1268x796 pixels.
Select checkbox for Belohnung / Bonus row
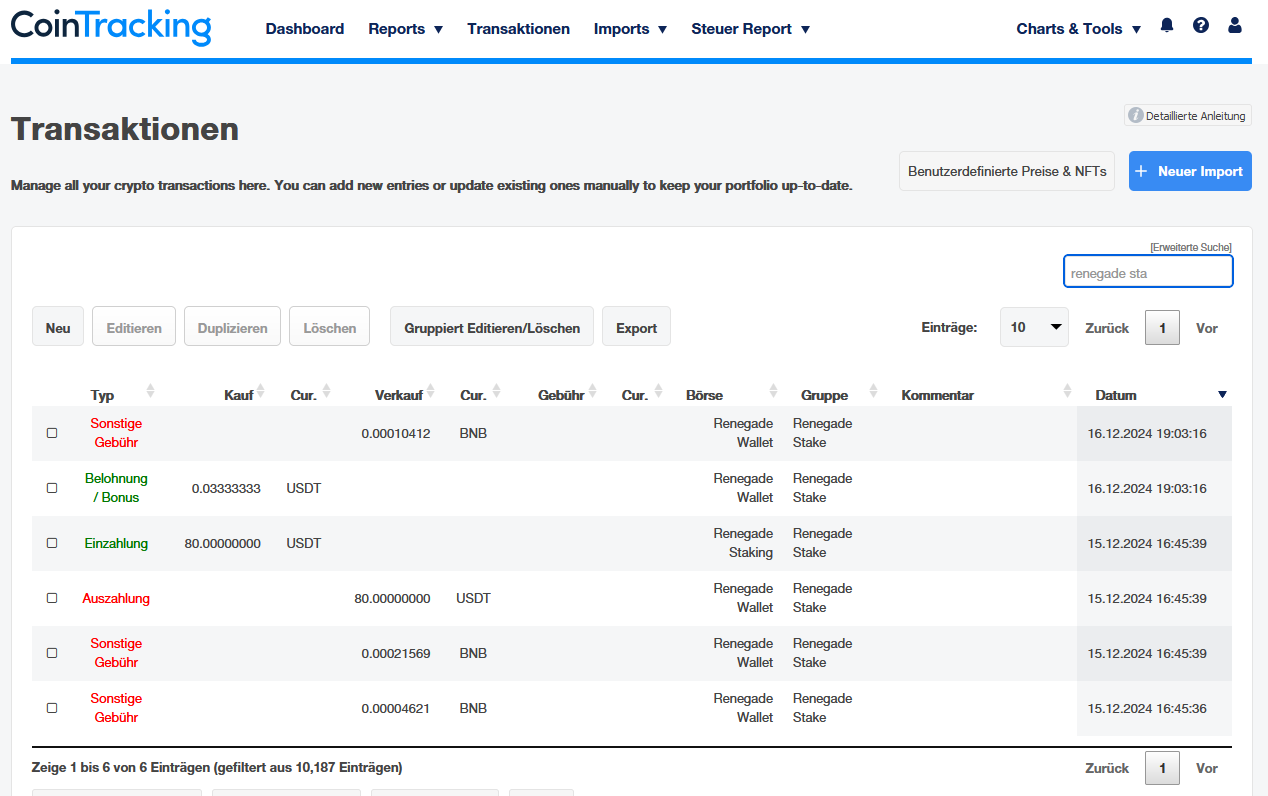[52, 488]
